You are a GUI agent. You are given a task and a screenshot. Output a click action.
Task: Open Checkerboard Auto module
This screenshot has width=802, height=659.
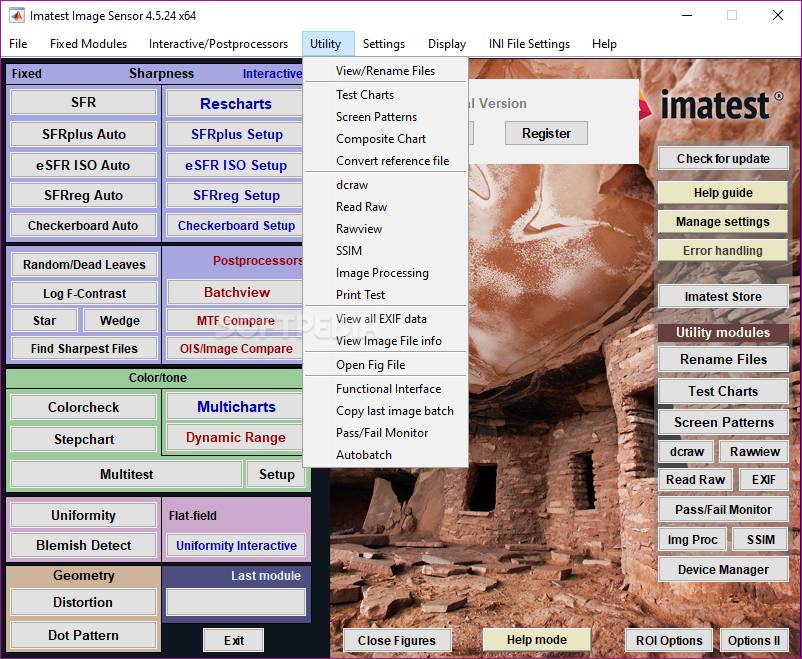click(83, 225)
